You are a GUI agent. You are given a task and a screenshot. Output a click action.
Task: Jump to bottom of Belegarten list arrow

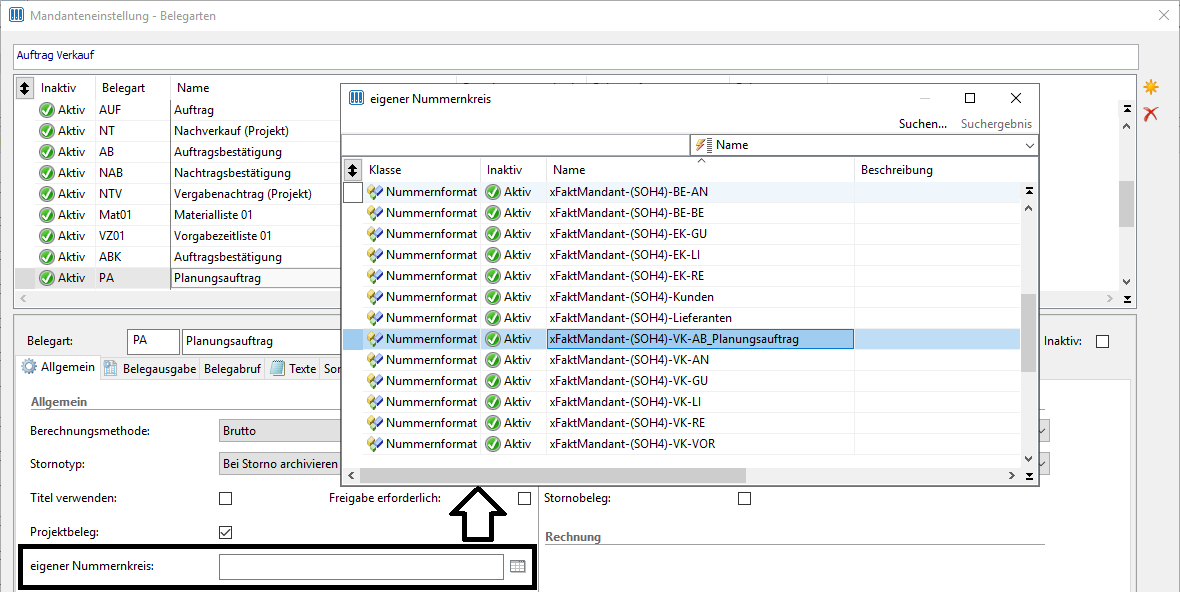pyautogui.click(x=1127, y=299)
